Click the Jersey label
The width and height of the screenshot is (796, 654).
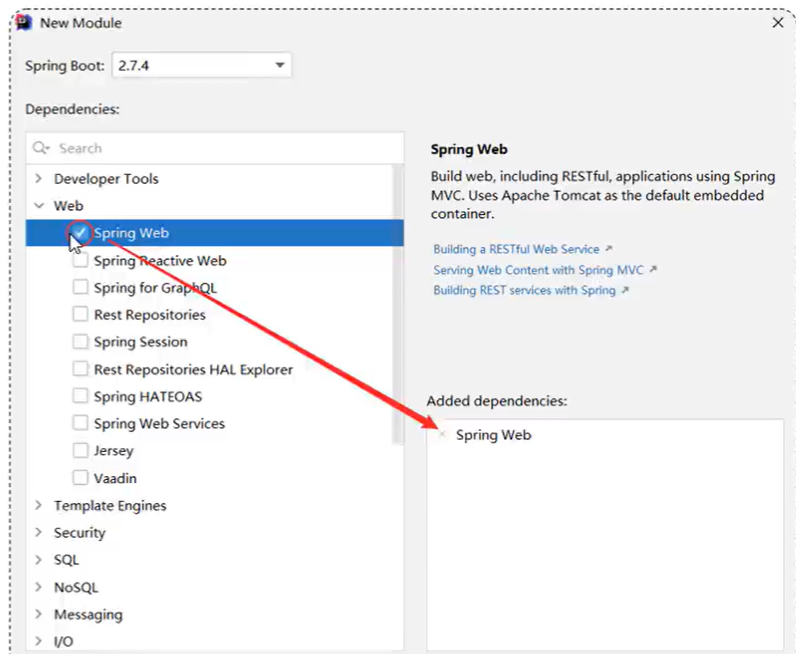coord(114,451)
